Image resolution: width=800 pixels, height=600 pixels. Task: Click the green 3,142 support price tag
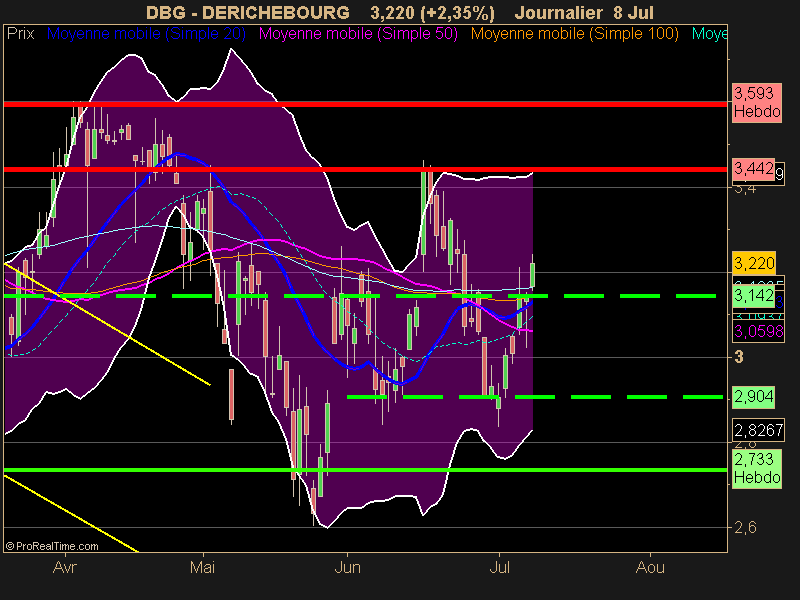(754, 295)
